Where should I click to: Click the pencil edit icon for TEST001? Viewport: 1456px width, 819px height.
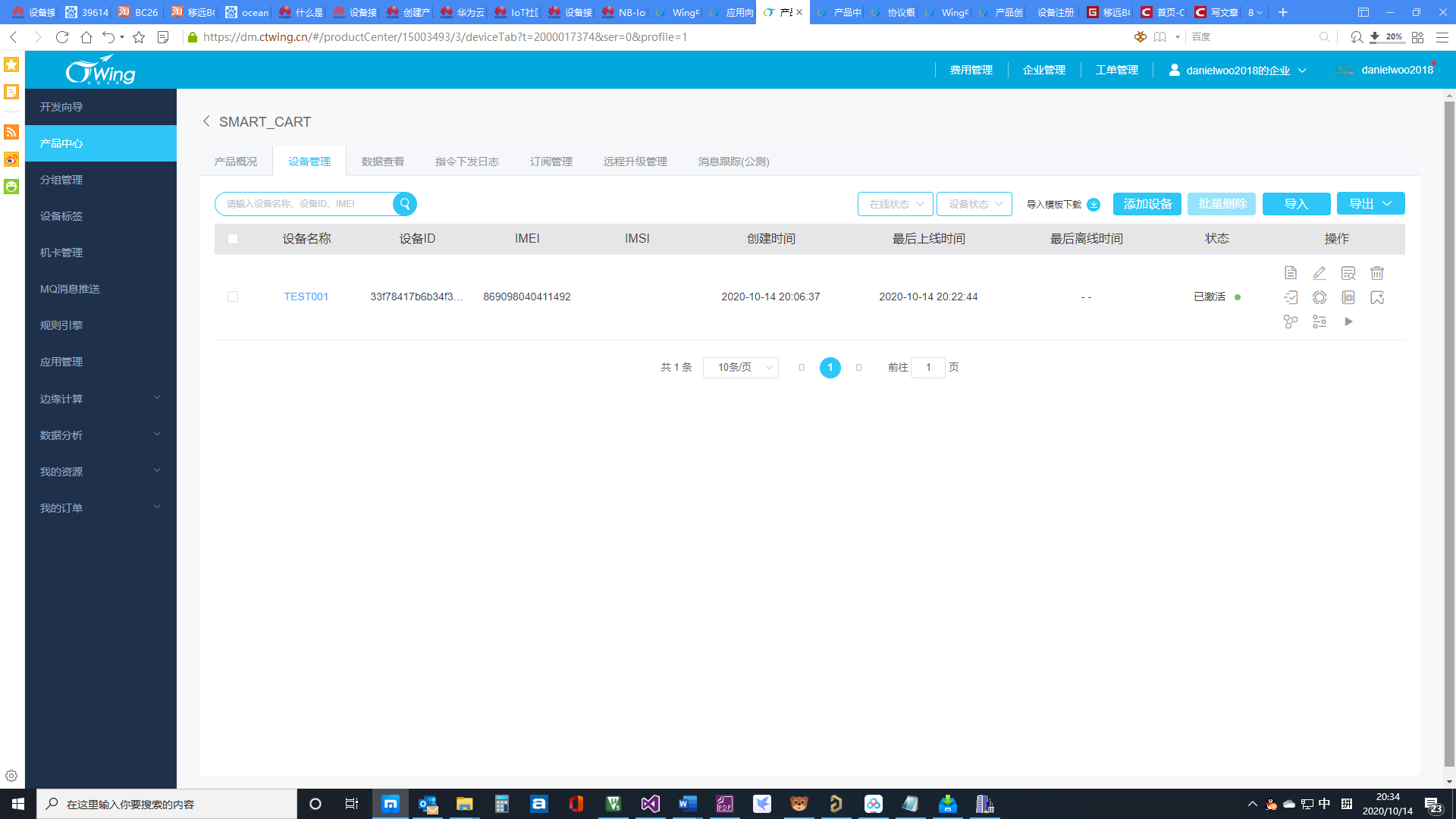(x=1319, y=273)
